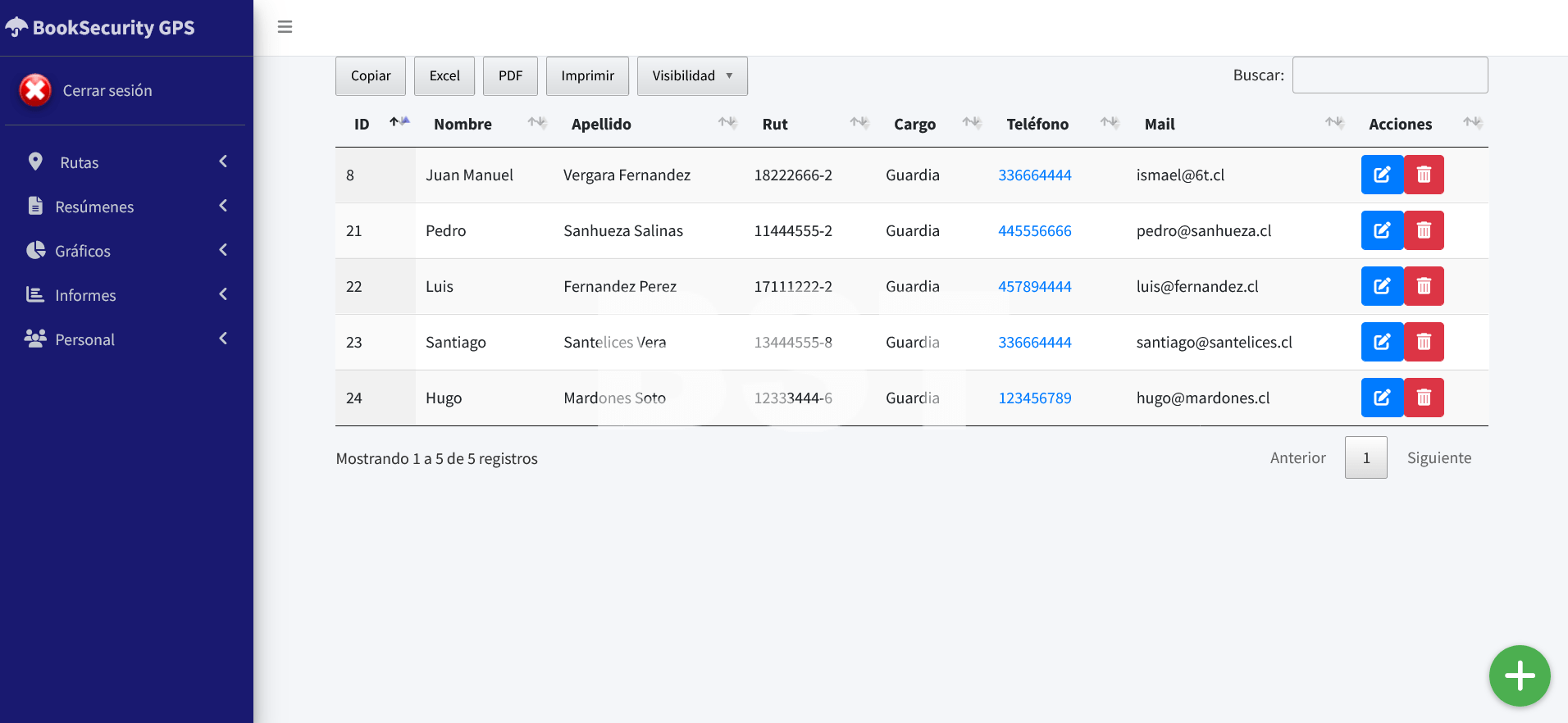Viewport: 1568px width, 723px height.
Task: Edit the Pedro Sanhueza row
Action: [1382, 230]
